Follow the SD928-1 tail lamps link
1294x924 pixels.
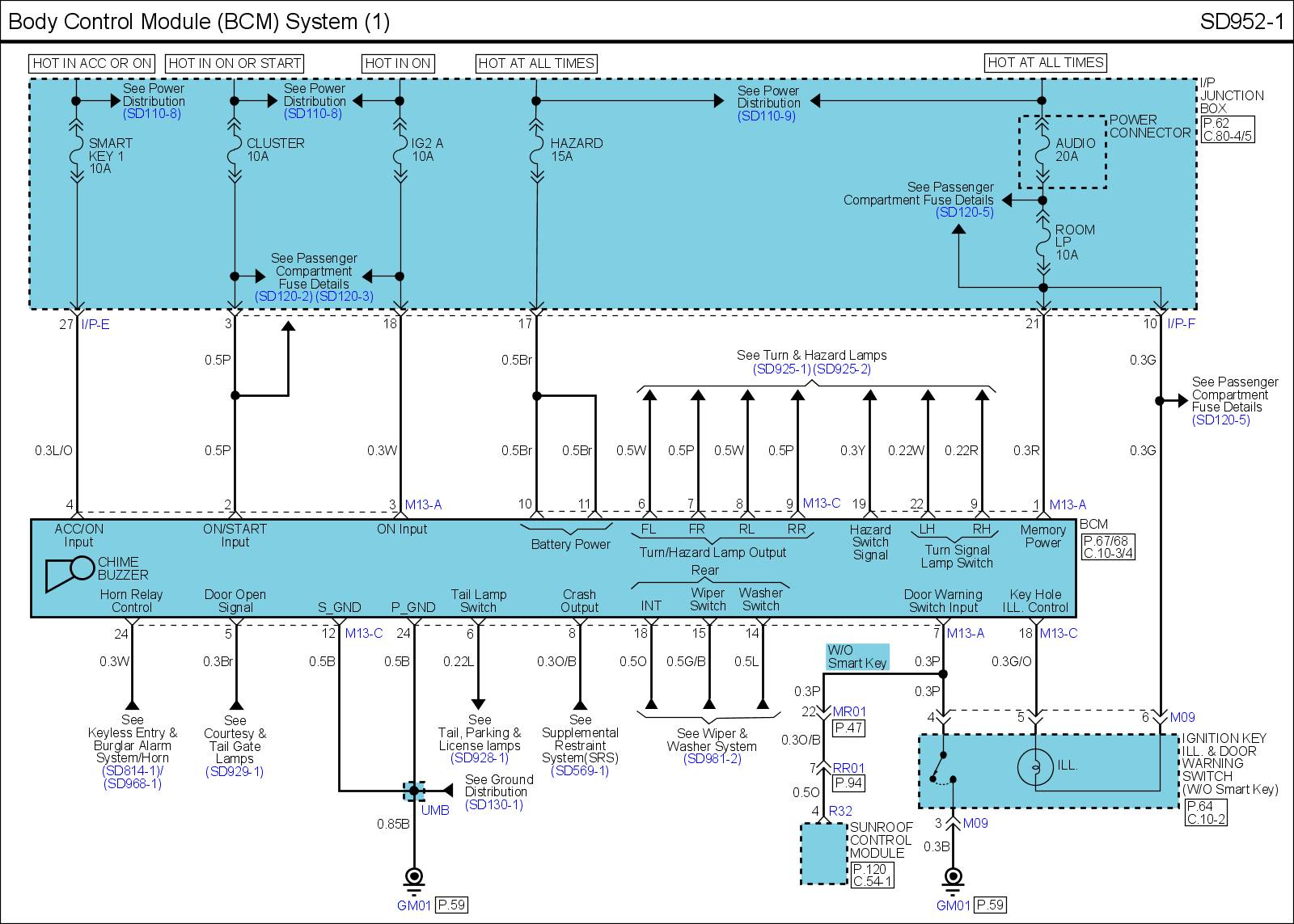[x=480, y=758]
